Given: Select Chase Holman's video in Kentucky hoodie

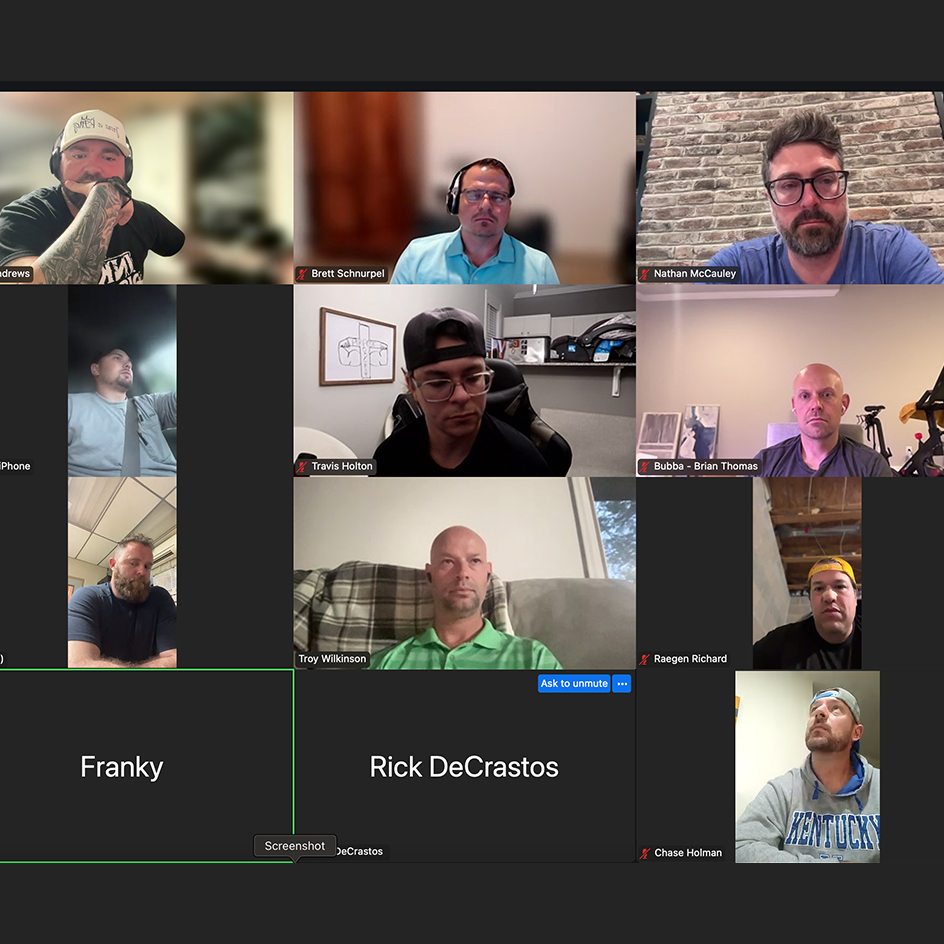Looking at the screenshot, I should pos(807,767).
